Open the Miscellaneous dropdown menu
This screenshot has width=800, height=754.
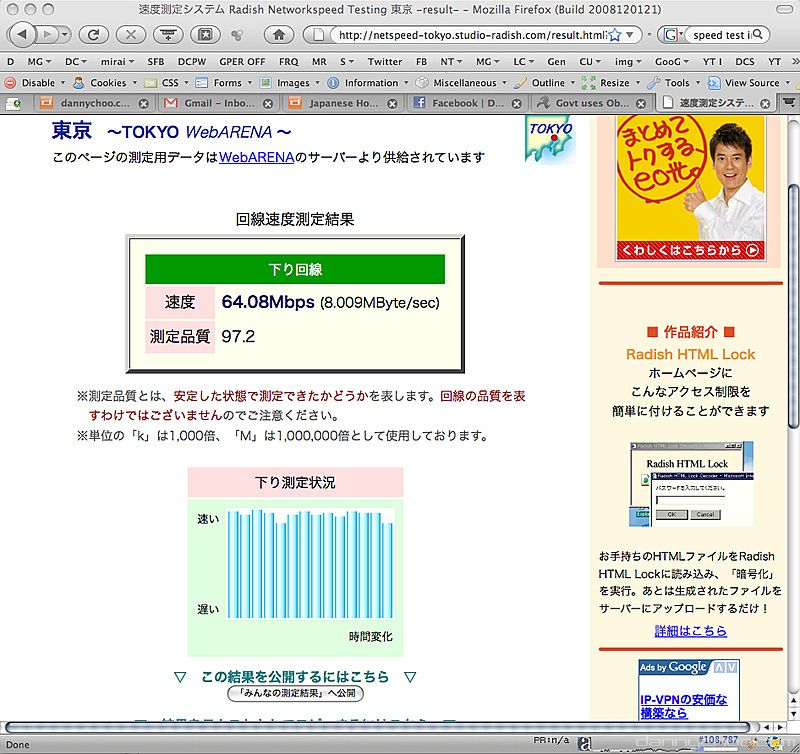point(457,83)
